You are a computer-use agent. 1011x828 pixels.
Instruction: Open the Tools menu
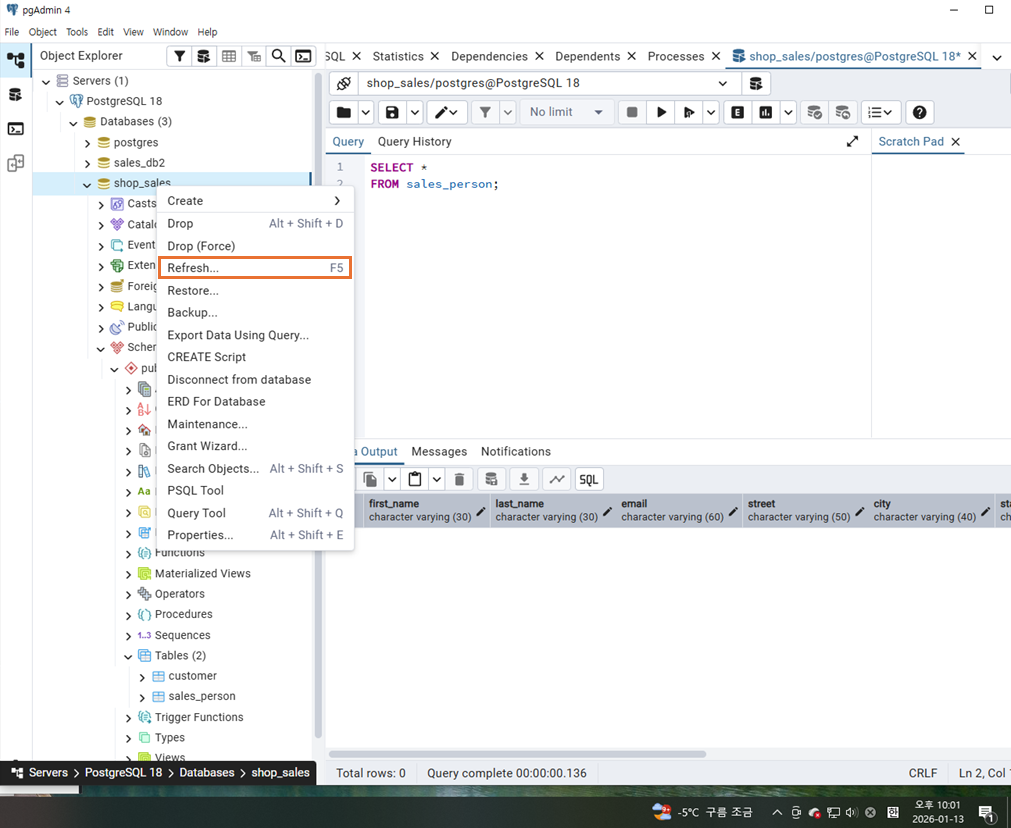(x=76, y=31)
